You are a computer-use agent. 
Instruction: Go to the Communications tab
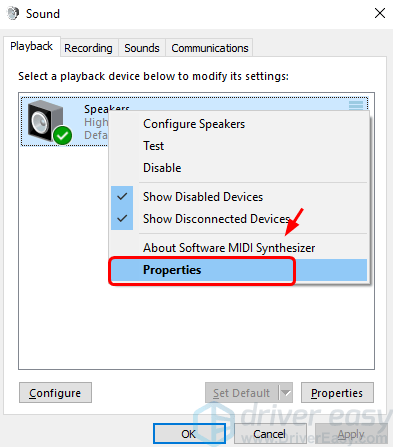210,48
